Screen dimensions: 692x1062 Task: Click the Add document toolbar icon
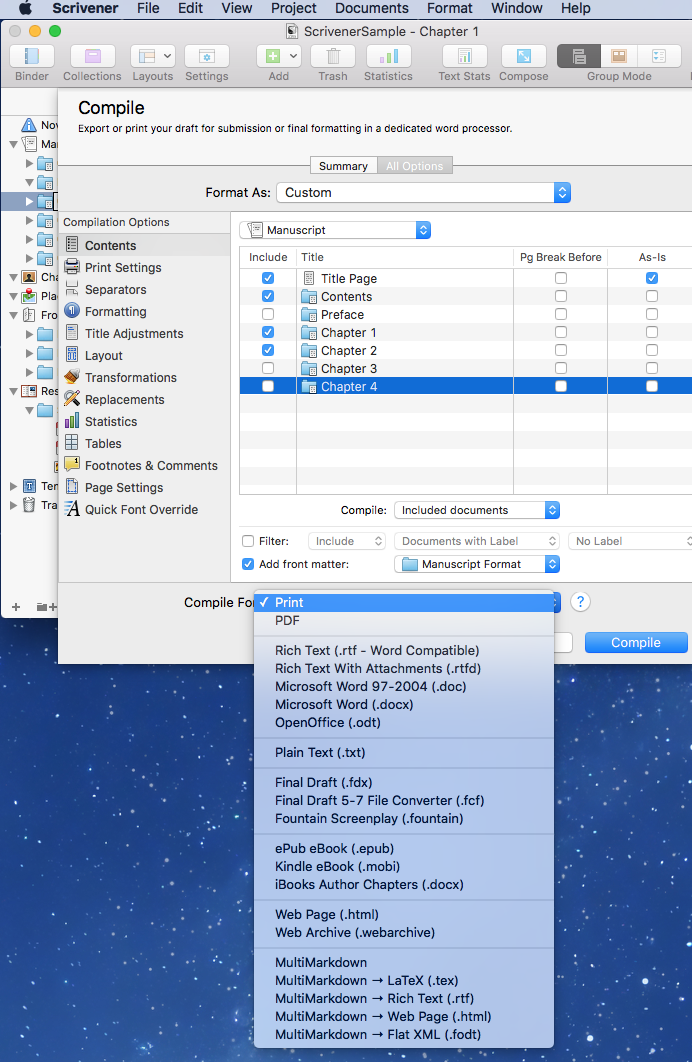click(272, 56)
